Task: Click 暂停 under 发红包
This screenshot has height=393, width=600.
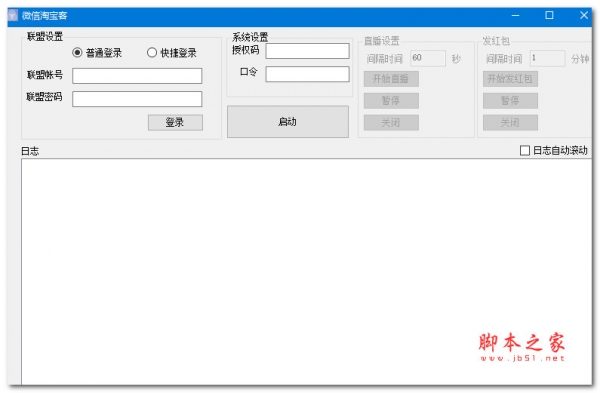Action: tap(510, 101)
